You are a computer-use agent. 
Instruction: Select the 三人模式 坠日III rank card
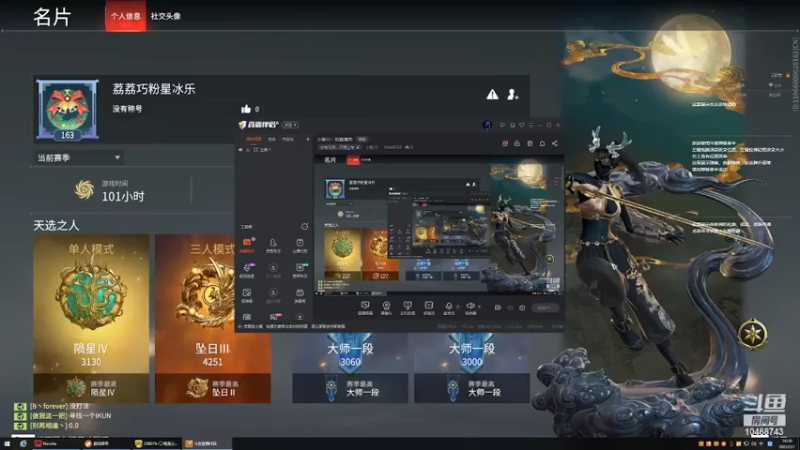[x=213, y=318]
